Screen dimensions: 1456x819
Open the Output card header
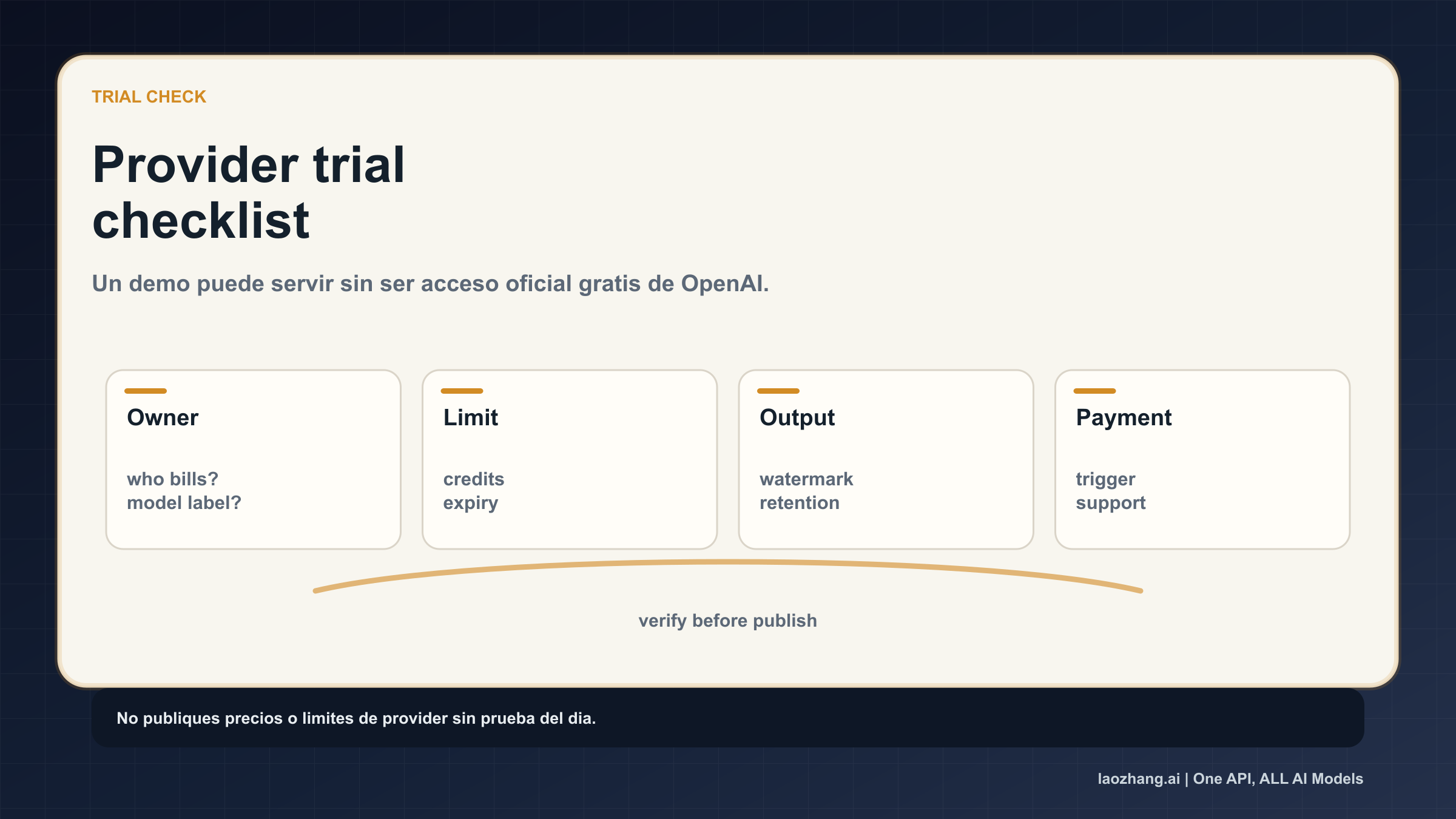pyautogui.click(x=797, y=417)
